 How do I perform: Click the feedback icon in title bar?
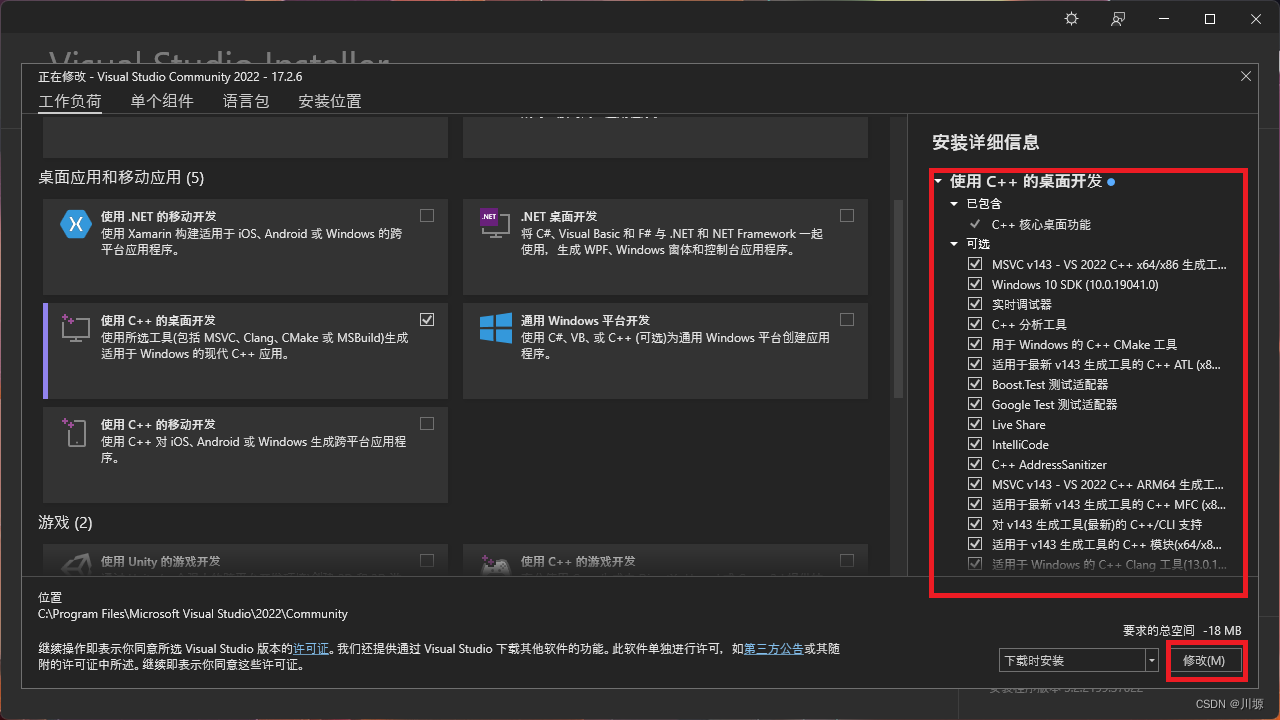click(1118, 18)
